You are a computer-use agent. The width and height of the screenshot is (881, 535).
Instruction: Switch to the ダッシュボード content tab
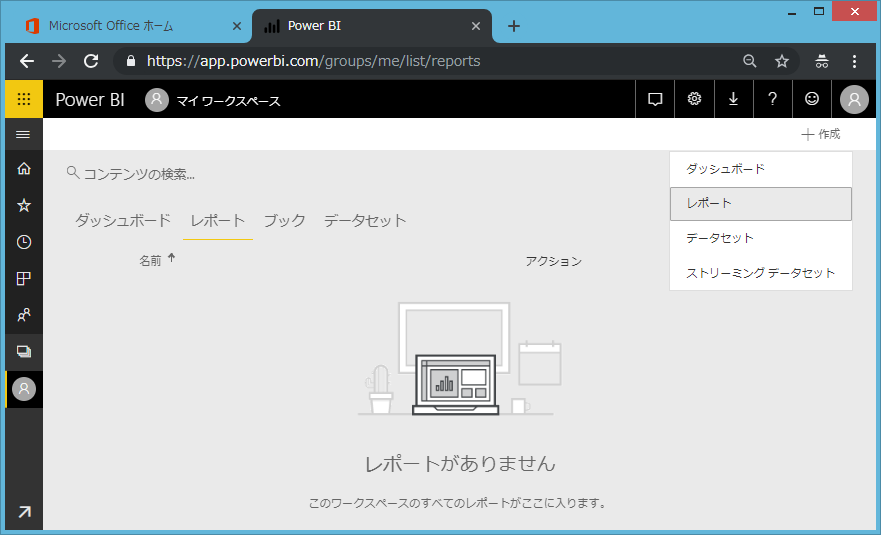[x=122, y=220]
